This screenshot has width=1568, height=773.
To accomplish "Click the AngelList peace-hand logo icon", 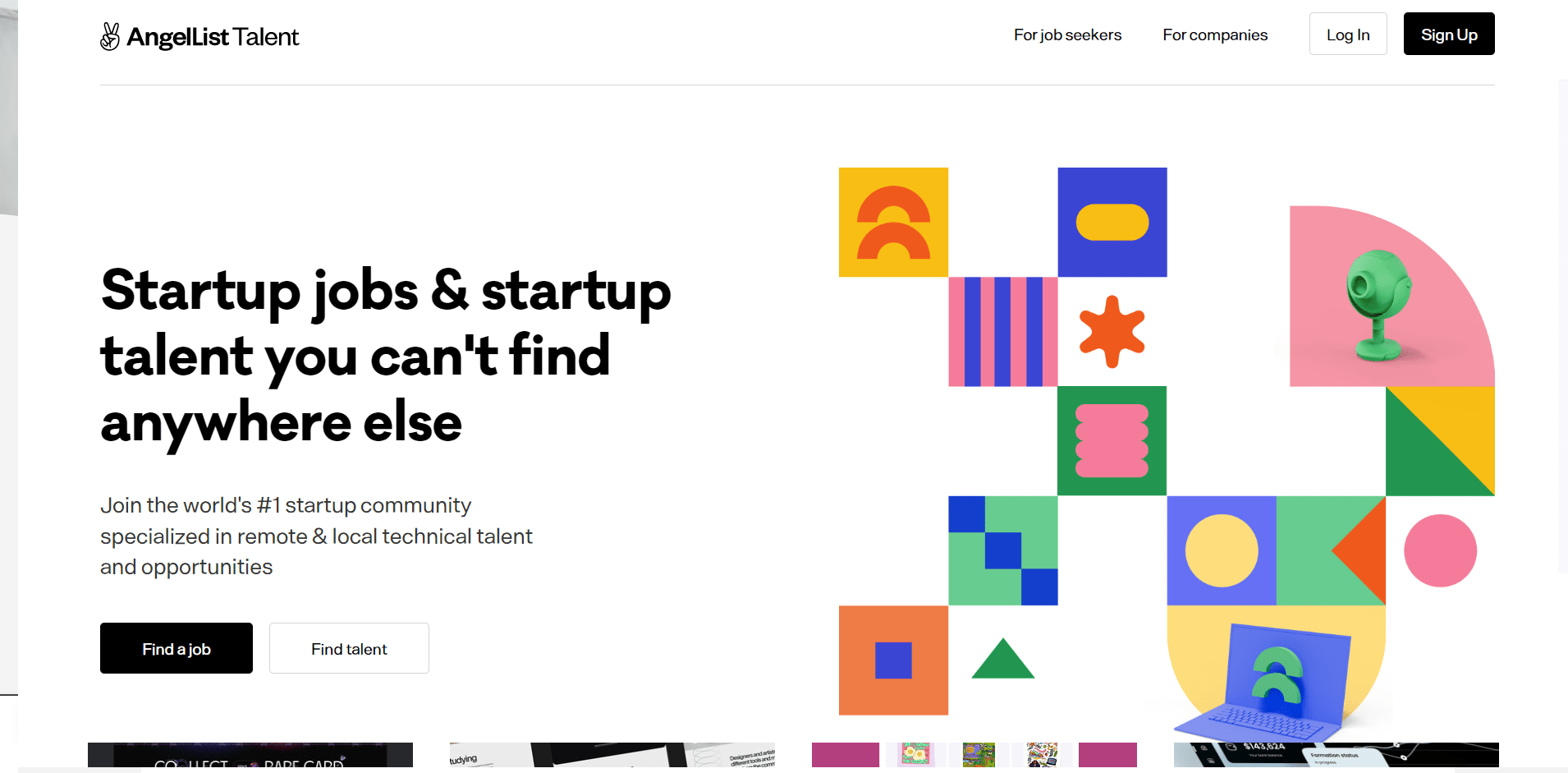I will (x=110, y=36).
